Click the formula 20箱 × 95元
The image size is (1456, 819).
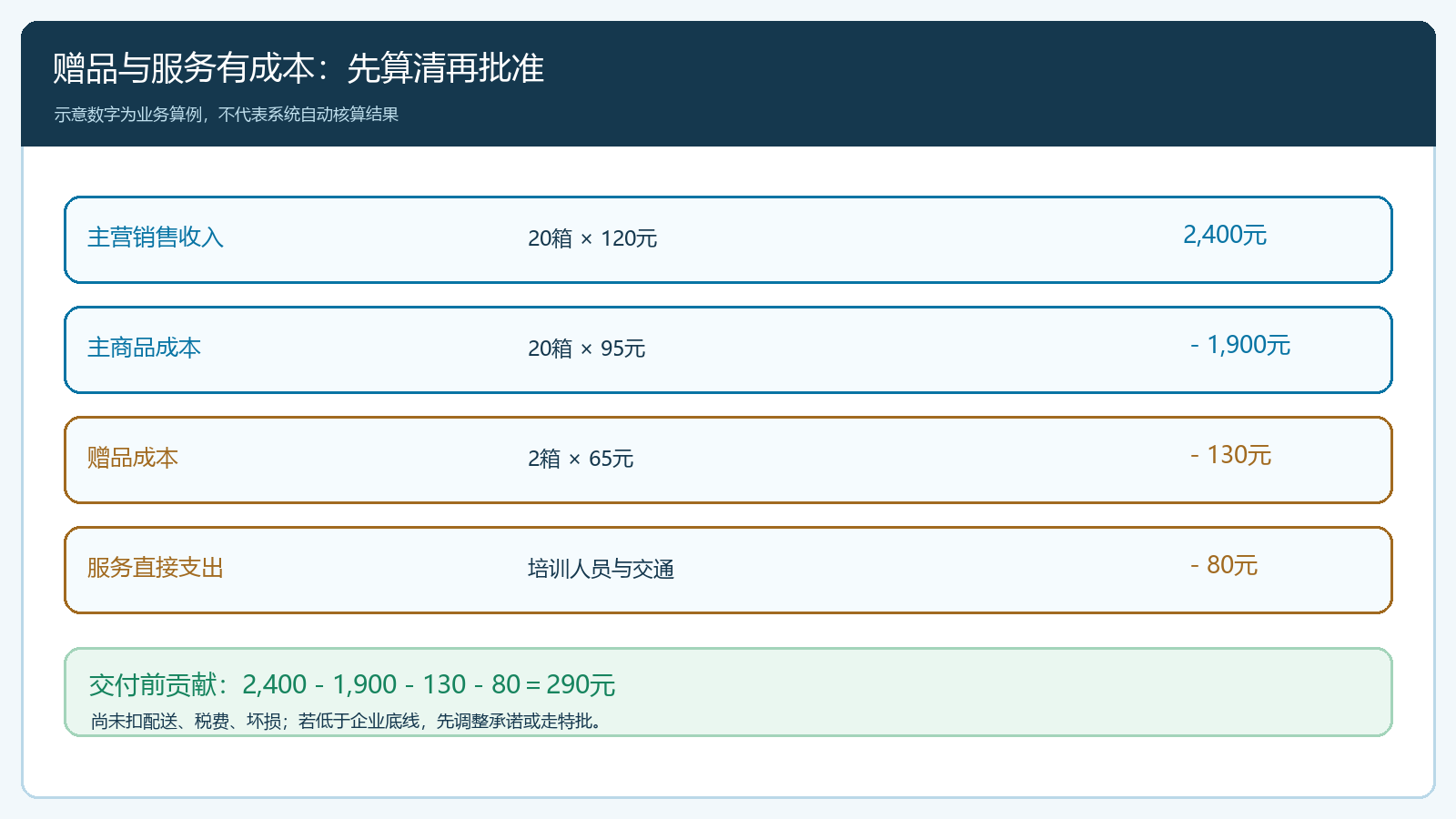point(587,349)
